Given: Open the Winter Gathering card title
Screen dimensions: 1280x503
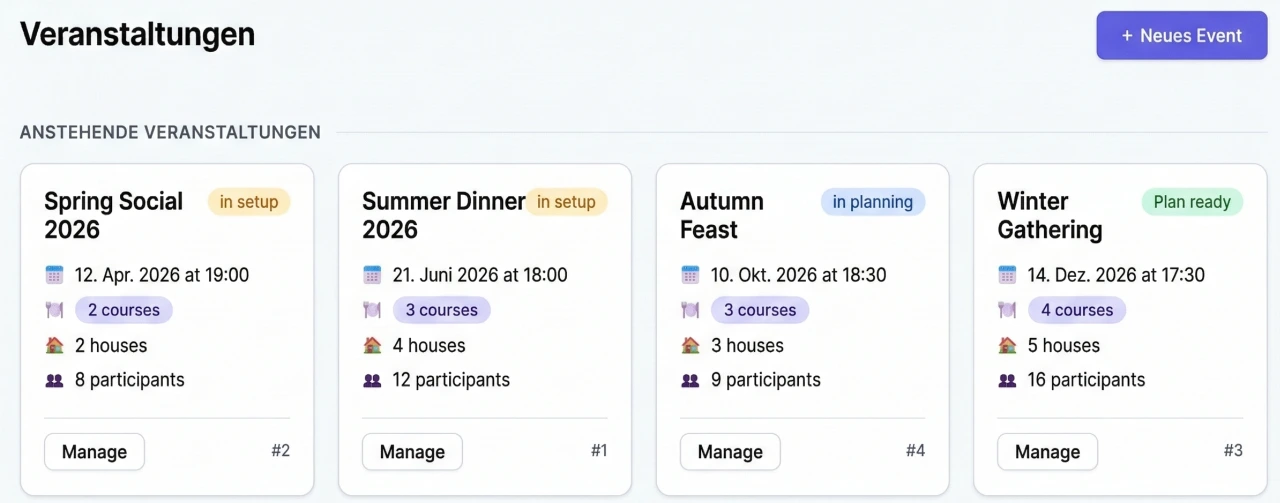Looking at the screenshot, I should 1050,215.
